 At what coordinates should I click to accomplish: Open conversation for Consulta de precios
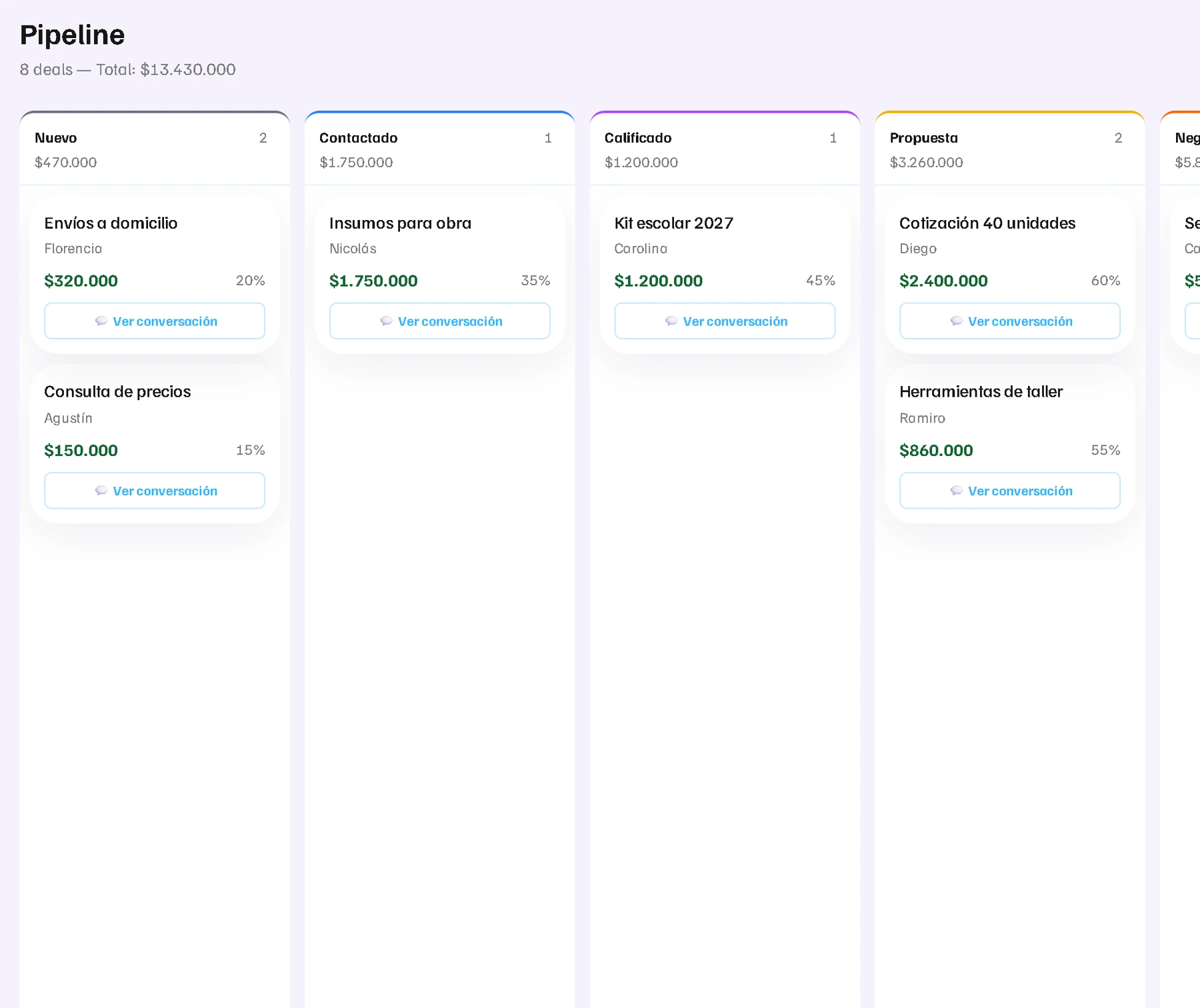coord(155,491)
